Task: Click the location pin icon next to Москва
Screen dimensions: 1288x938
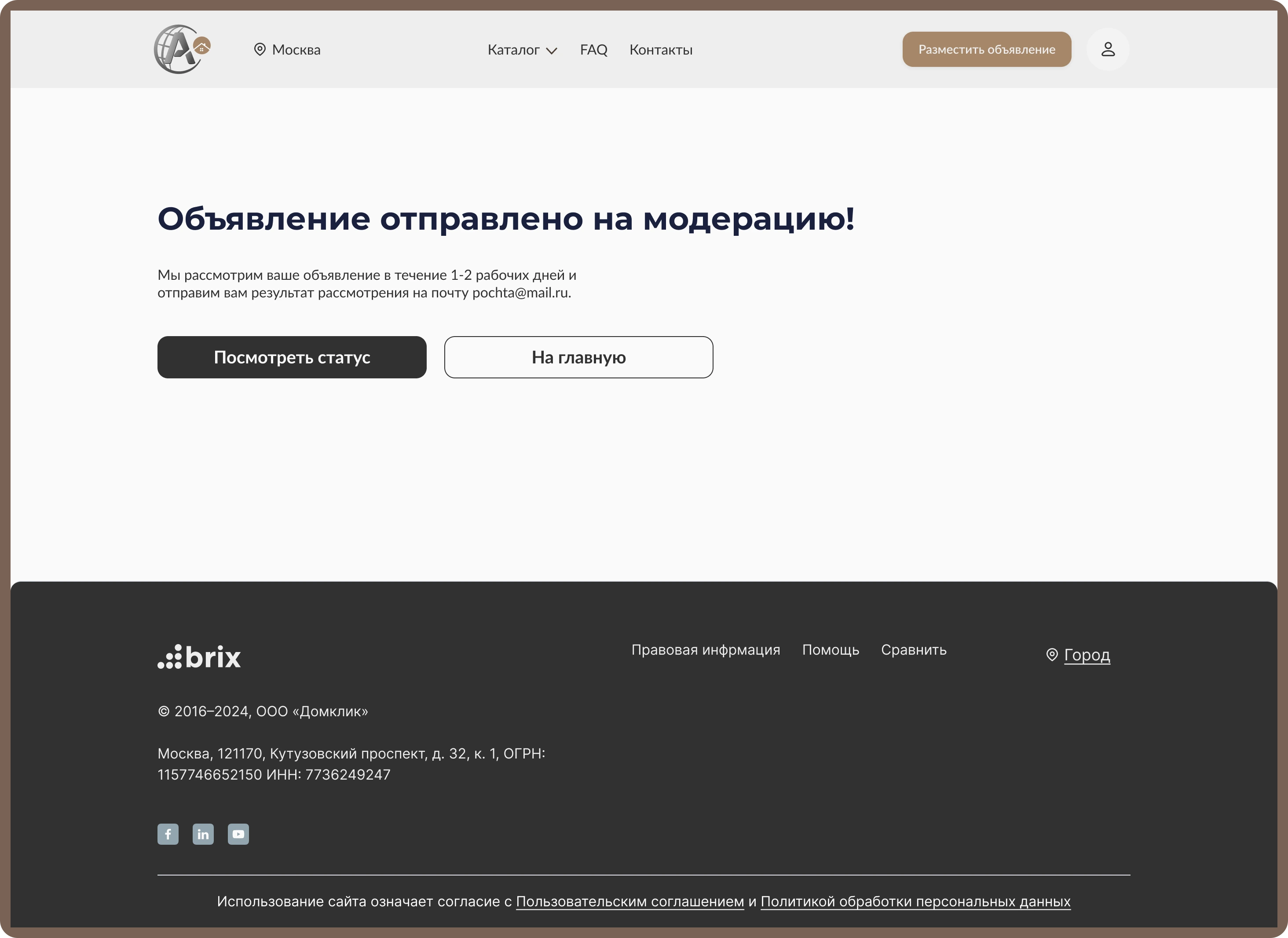Action: point(260,49)
